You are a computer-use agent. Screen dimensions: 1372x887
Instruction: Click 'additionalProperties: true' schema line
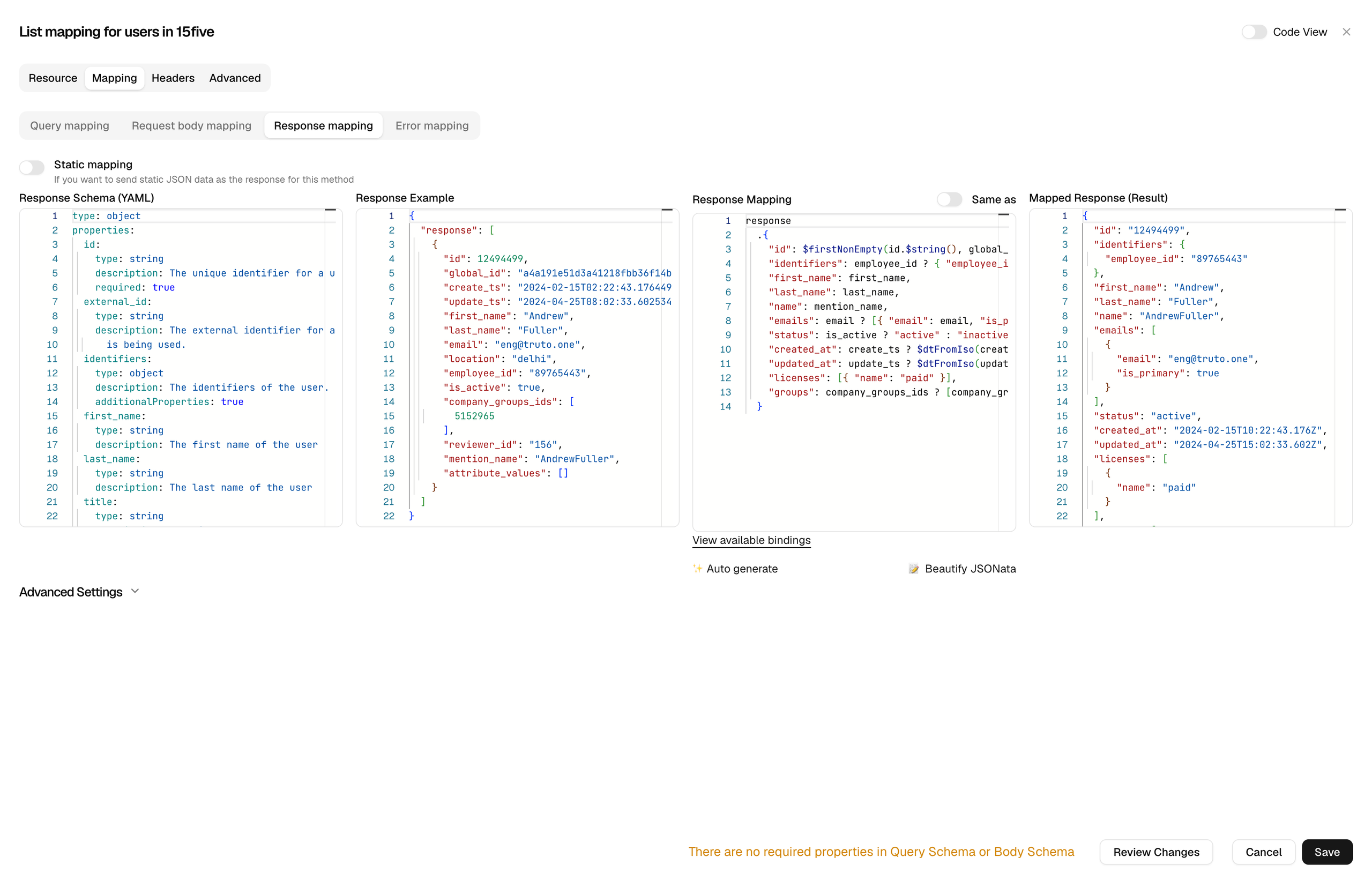(x=169, y=402)
